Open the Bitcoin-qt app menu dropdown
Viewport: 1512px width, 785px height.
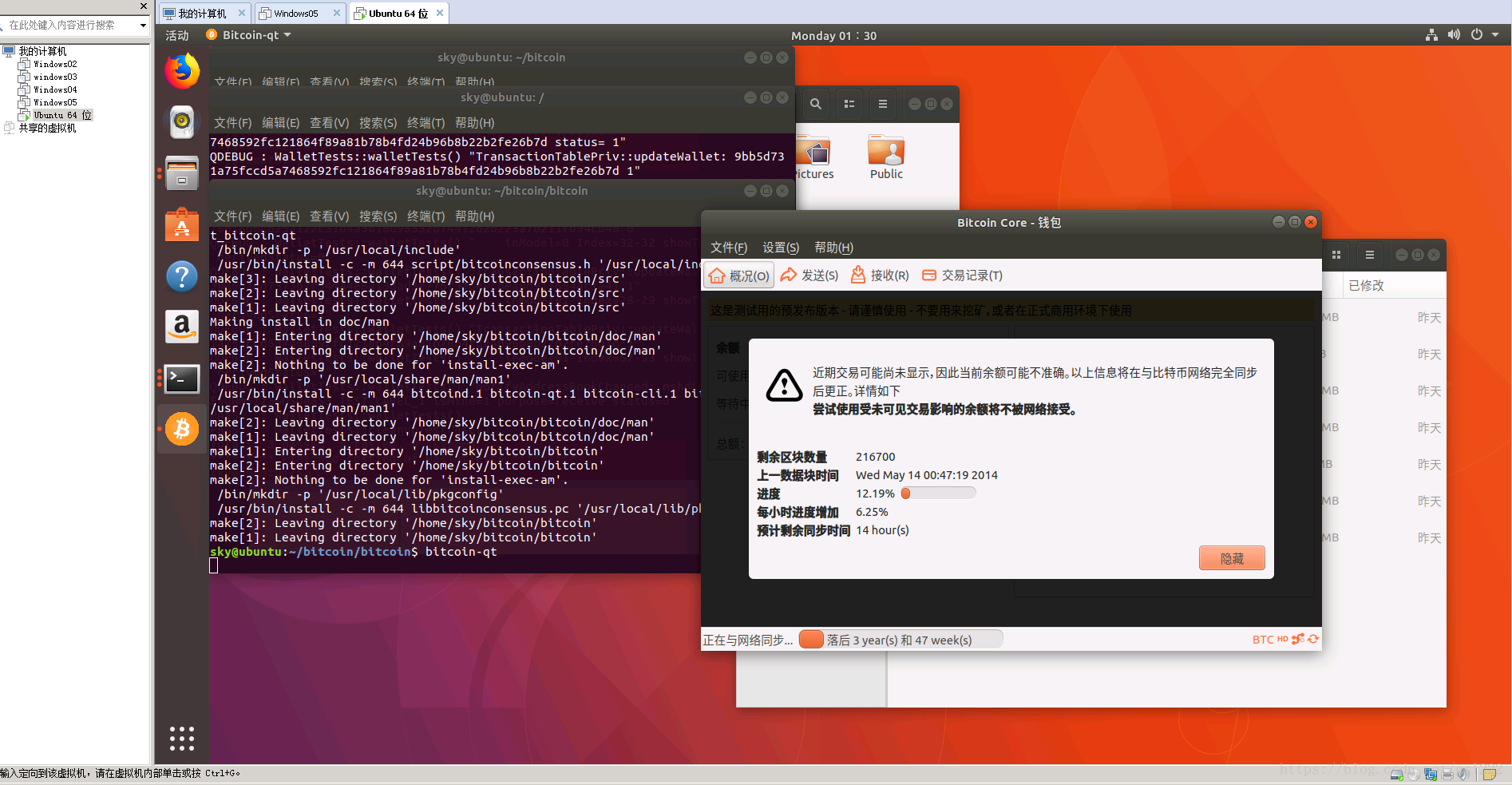coord(249,35)
